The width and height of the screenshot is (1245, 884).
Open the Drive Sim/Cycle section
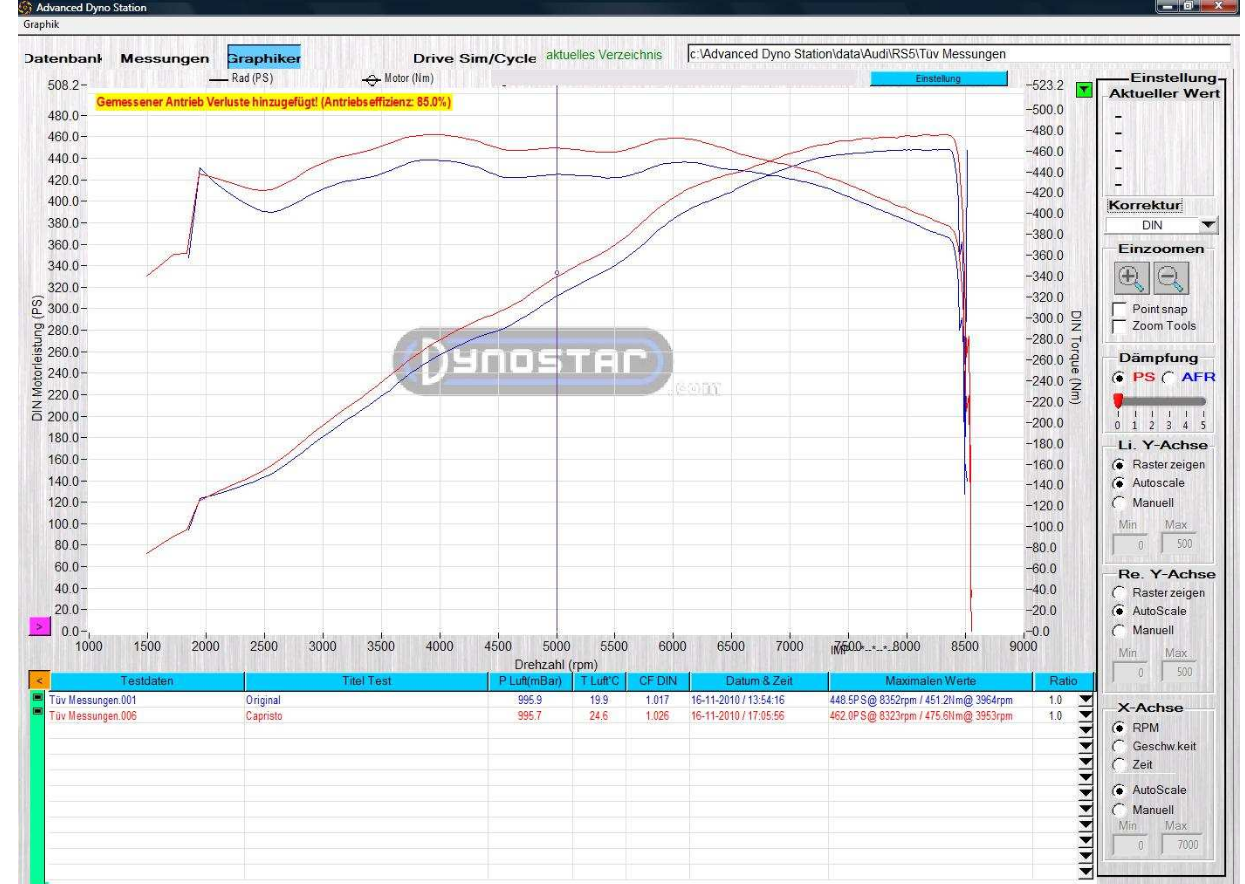click(x=474, y=59)
